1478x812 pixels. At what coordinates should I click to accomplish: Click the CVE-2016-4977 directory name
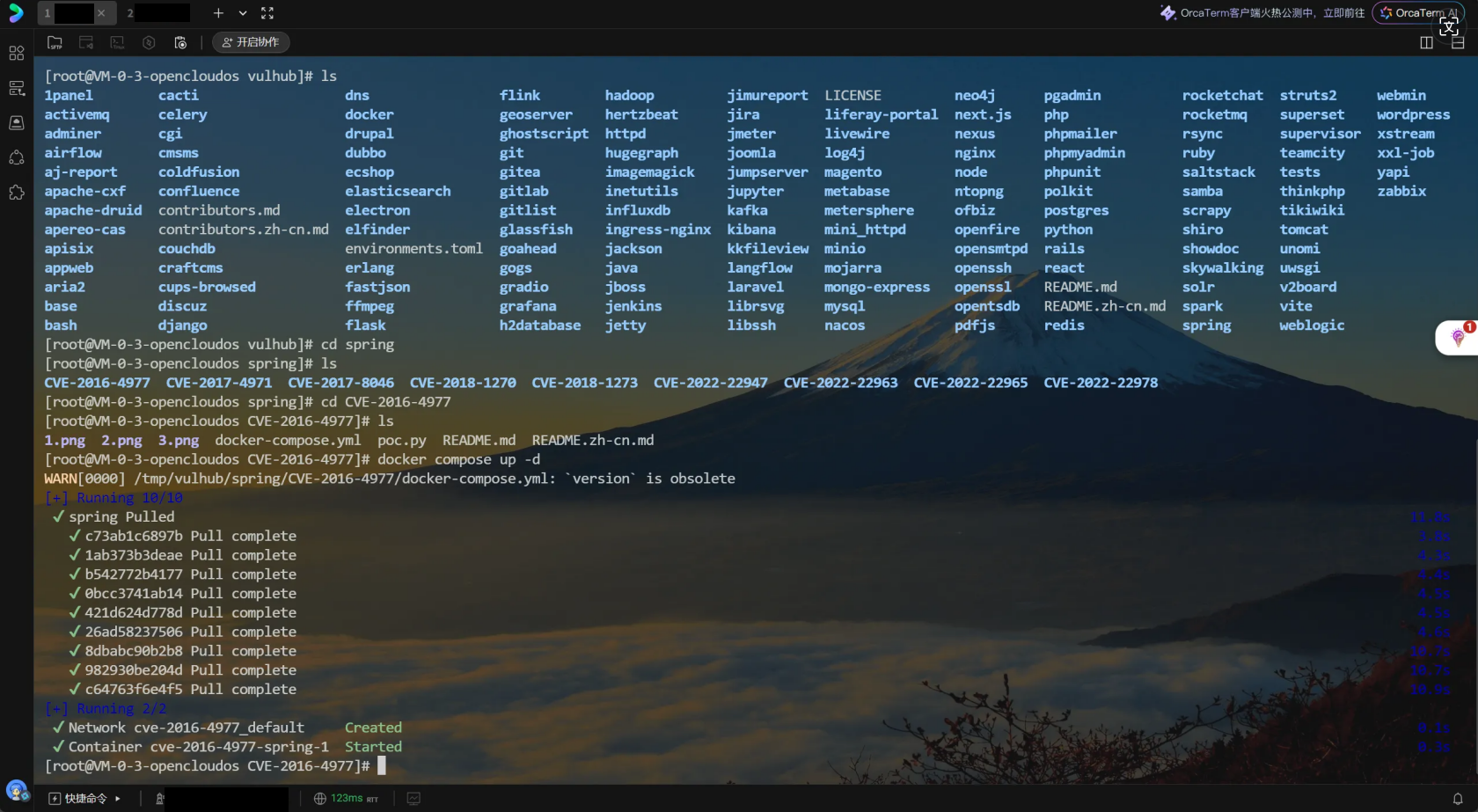point(97,383)
